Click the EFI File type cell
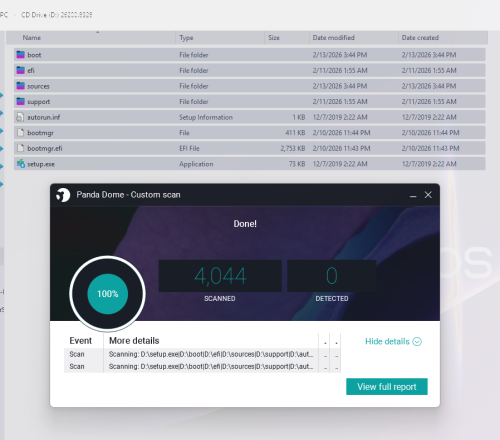500x440 pixels. (x=189, y=148)
